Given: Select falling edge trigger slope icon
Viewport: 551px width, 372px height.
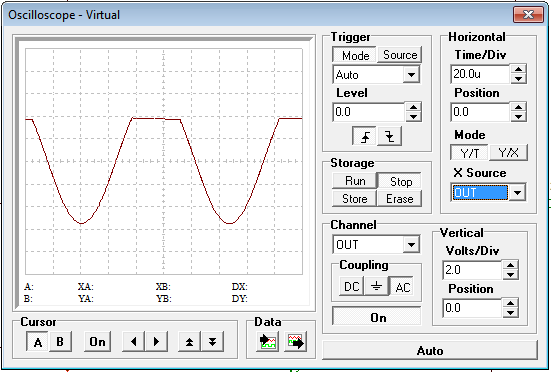Looking at the screenshot, I should tap(389, 136).
